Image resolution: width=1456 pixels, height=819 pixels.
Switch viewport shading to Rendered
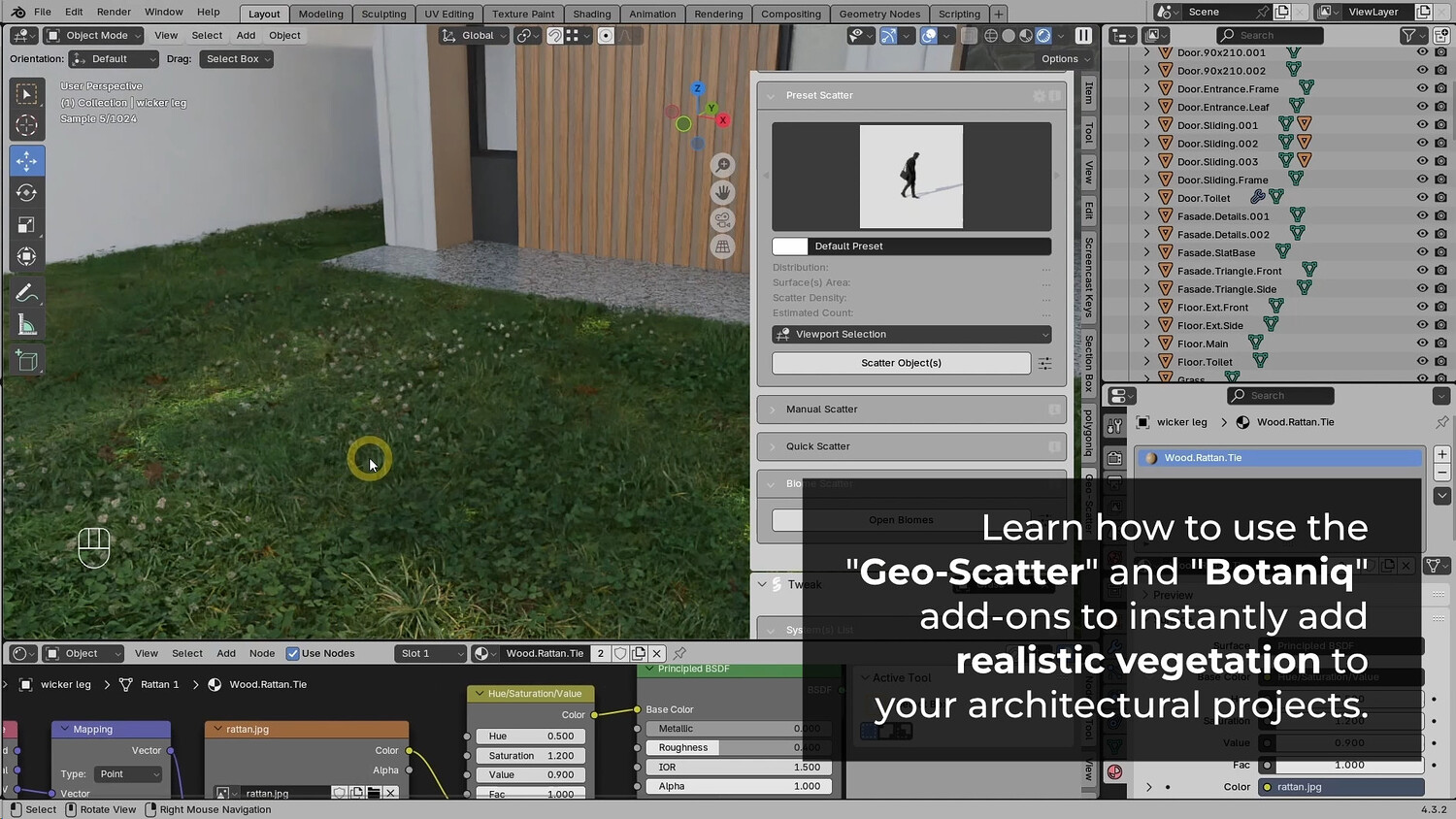pyautogui.click(x=1043, y=36)
